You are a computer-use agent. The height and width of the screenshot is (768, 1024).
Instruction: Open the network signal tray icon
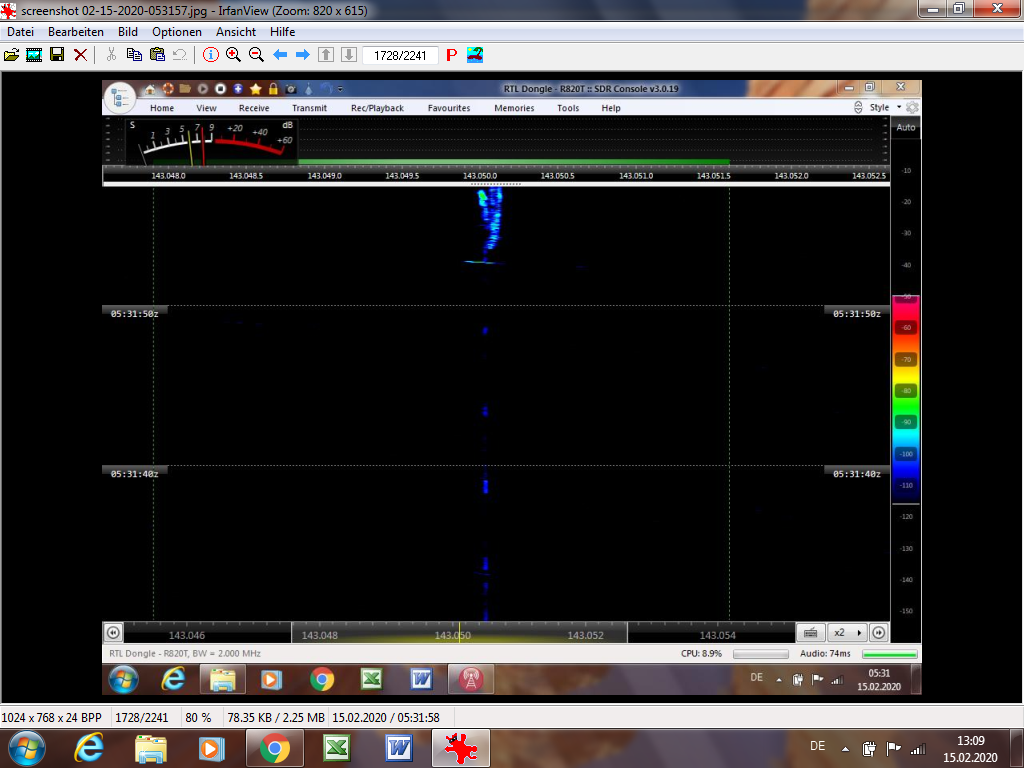click(918, 748)
